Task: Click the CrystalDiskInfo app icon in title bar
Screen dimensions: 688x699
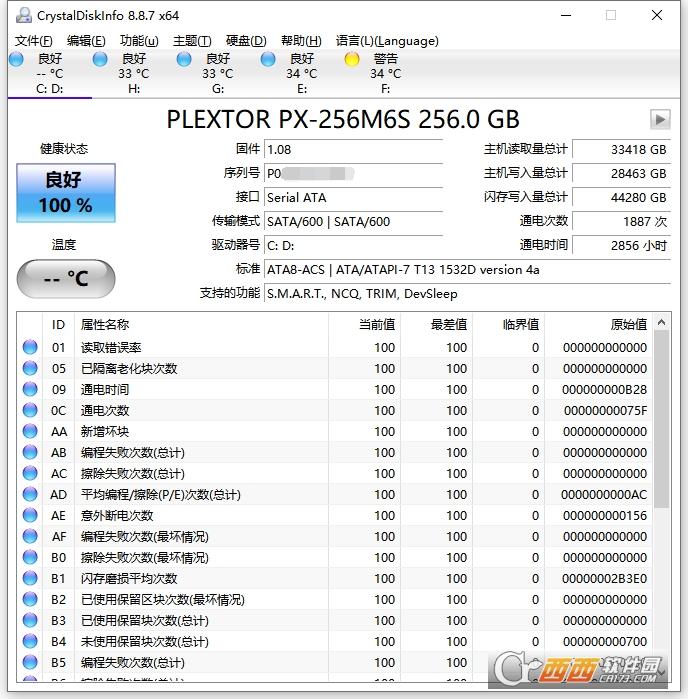Action: [24, 16]
